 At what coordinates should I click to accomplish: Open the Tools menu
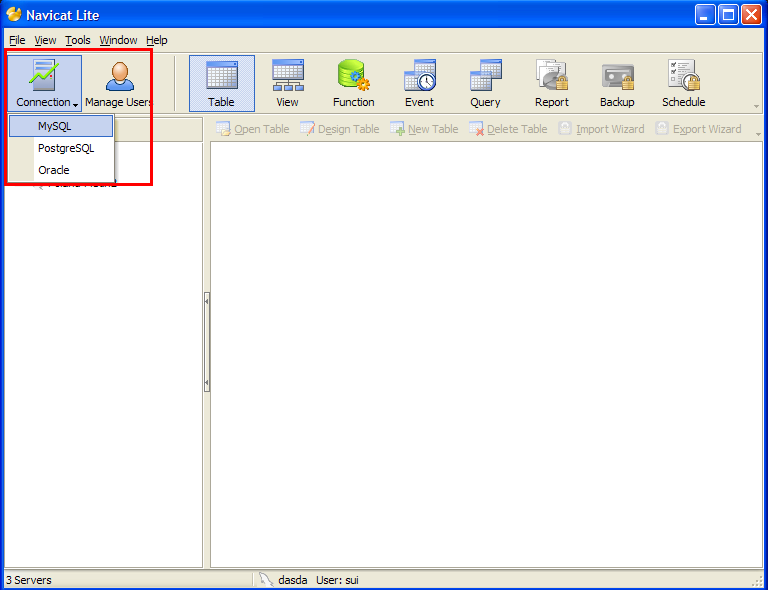[x=78, y=40]
